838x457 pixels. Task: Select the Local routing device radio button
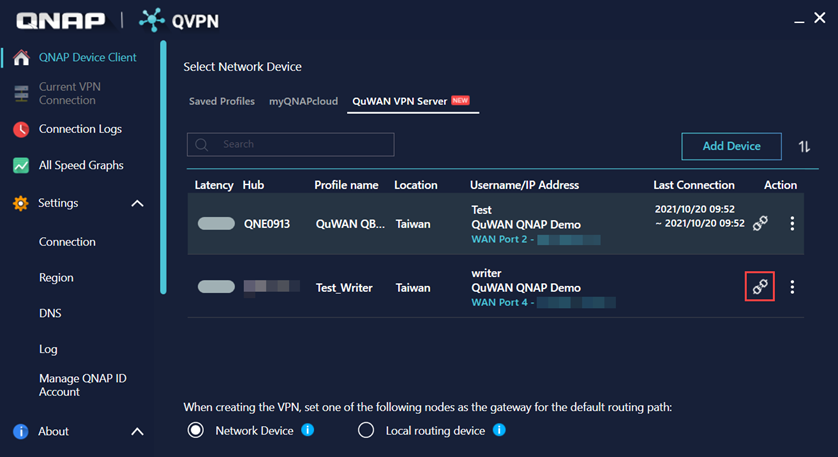tap(366, 430)
